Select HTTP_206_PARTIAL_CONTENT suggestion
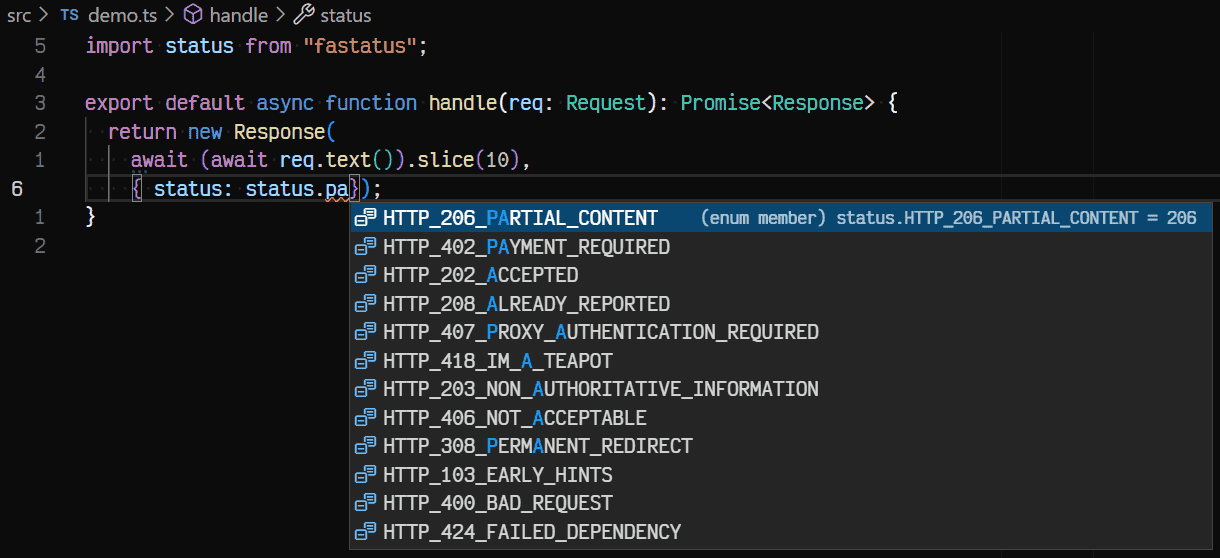This screenshot has width=1220, height=558. (x=781, y=218)
